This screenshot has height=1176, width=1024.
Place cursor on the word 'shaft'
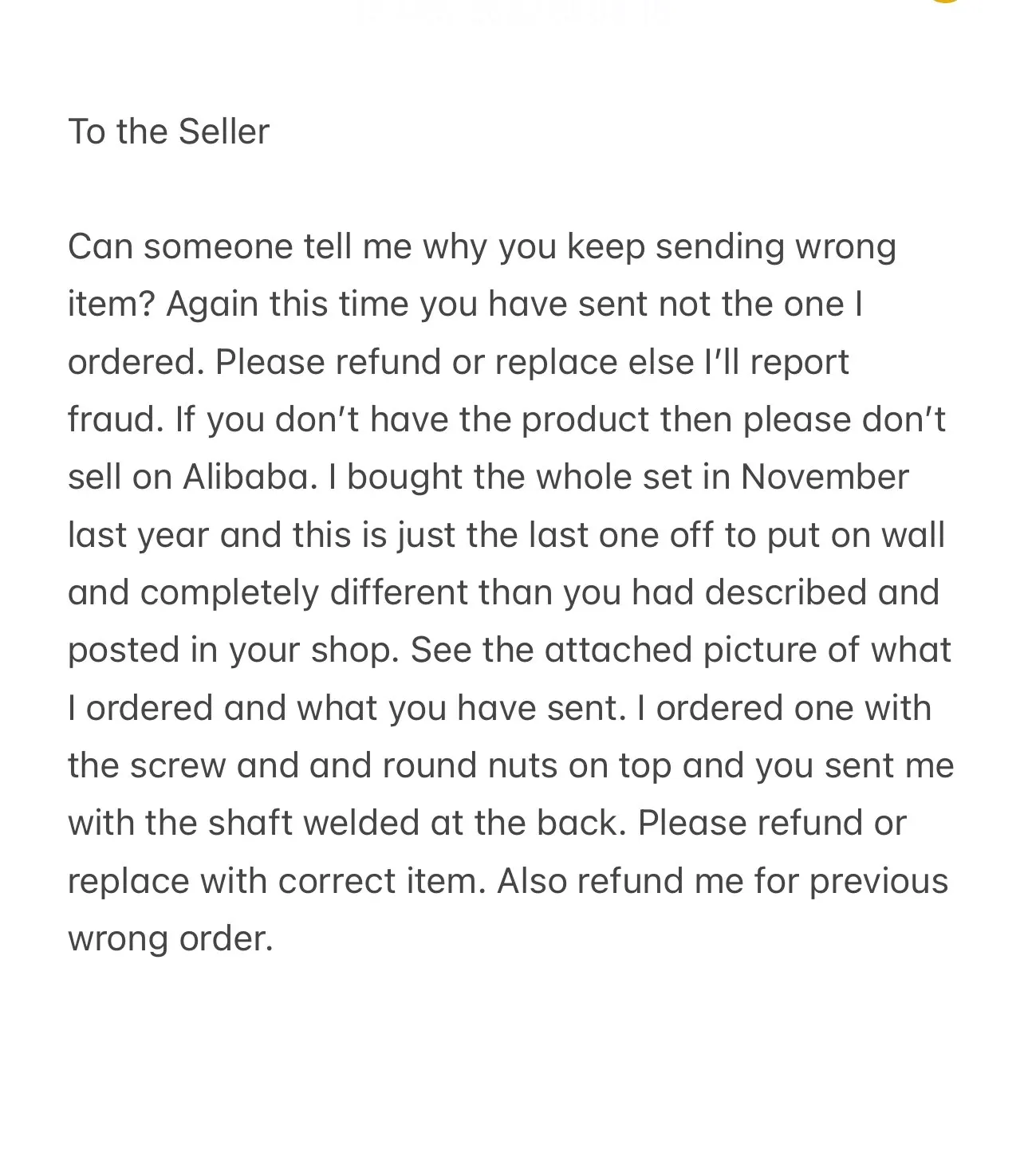251,824
